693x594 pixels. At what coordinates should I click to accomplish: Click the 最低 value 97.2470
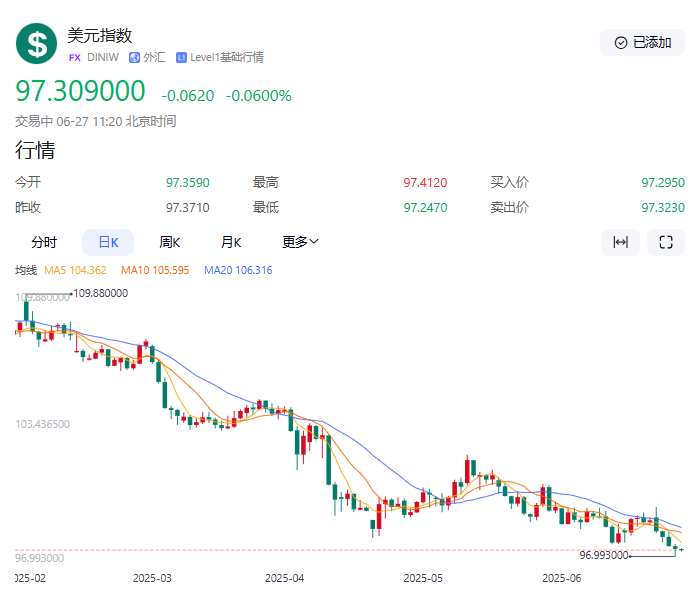[425, 208]
